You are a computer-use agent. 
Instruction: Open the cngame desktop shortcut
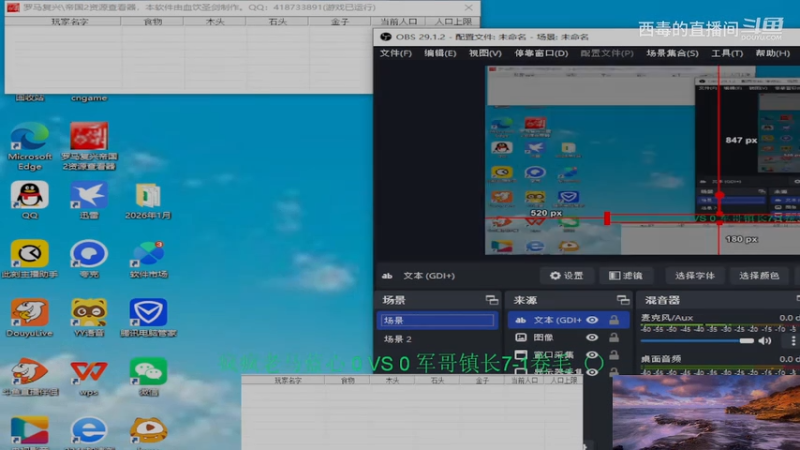point(89,98)
